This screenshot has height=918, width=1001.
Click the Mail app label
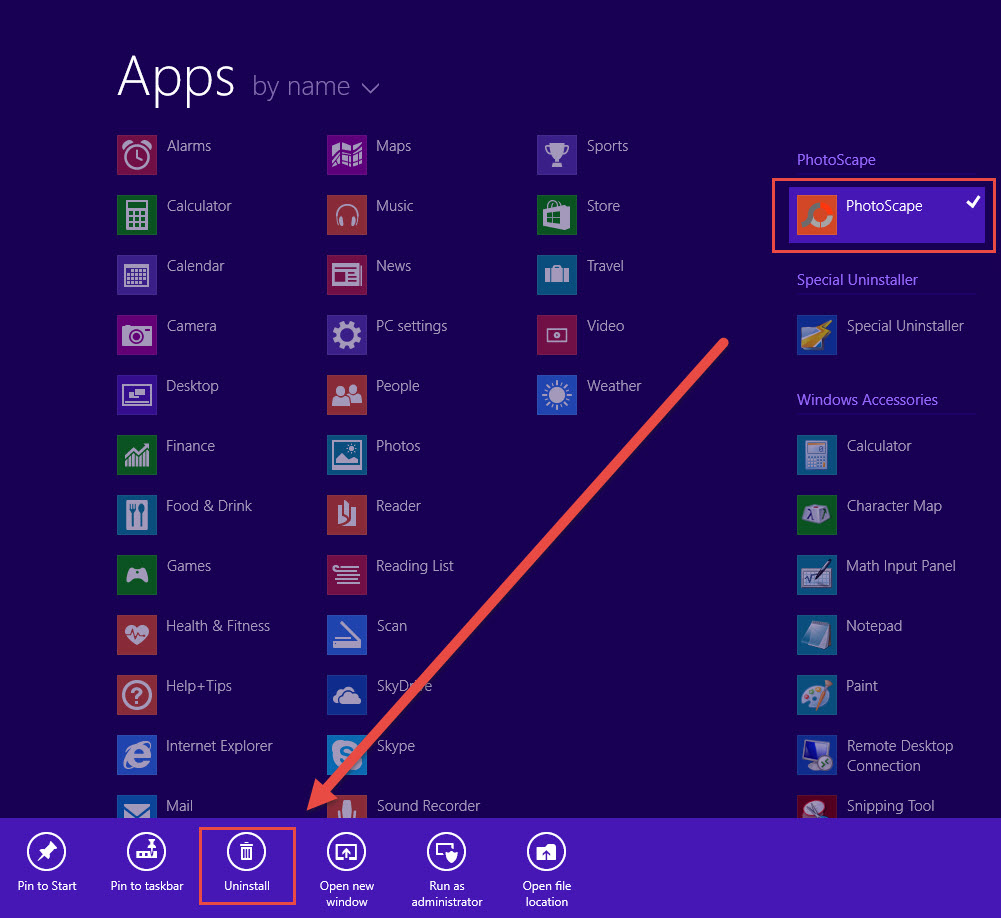pyautogui.click(x=179, y=806)
